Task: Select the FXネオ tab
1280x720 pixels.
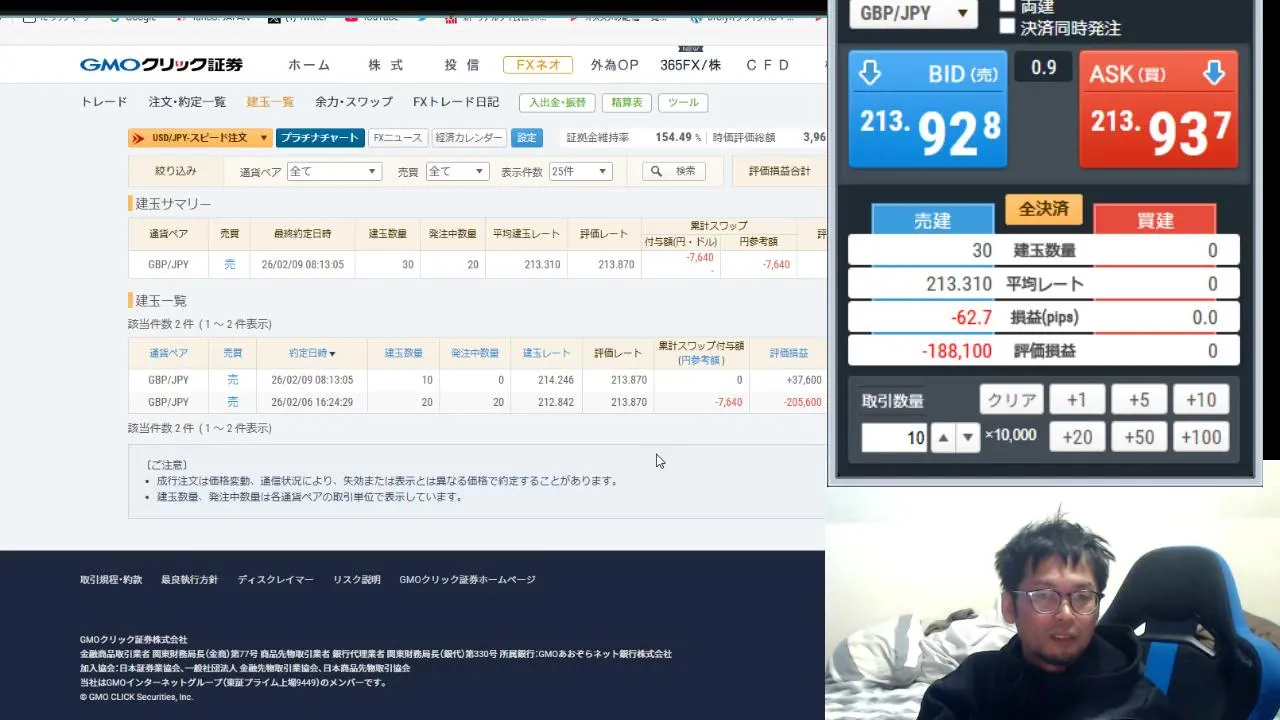Action: [x=538, y=65]
